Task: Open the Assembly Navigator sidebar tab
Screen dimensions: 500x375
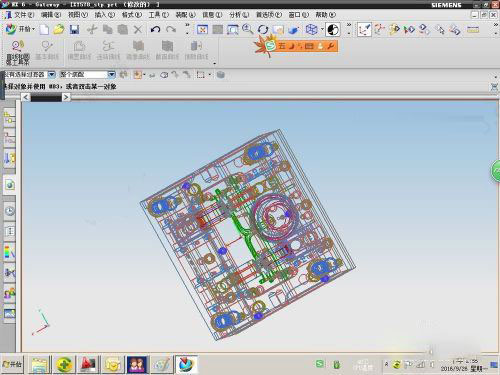Action: [9, 118]
